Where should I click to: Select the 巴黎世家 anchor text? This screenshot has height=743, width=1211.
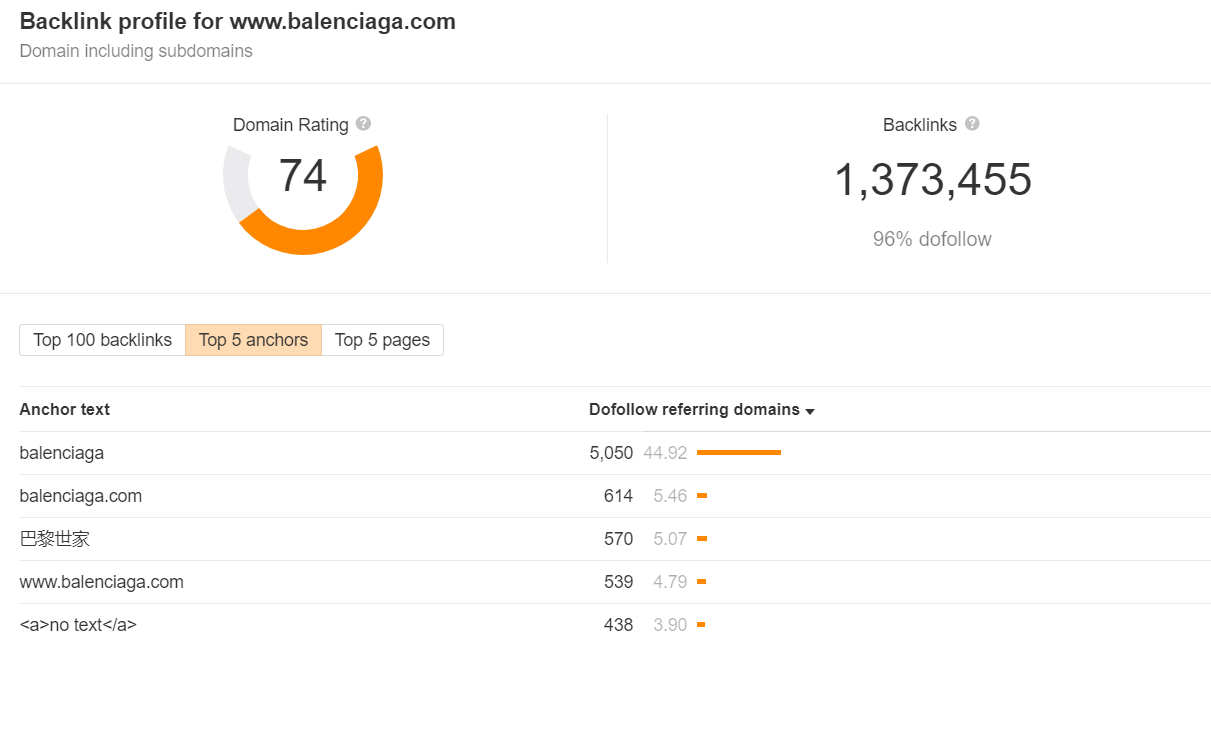tap(55, 539)
